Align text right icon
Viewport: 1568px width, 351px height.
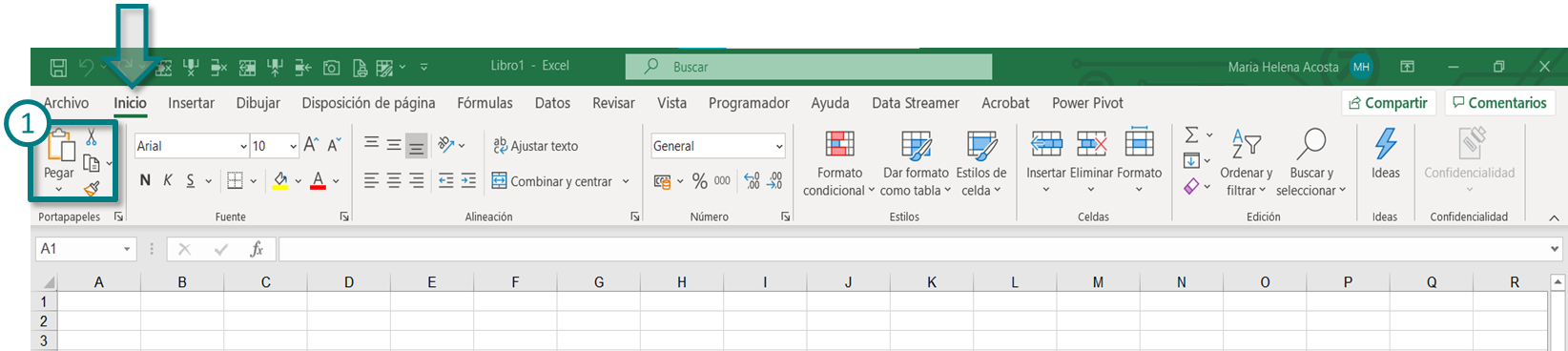(416, 180)
